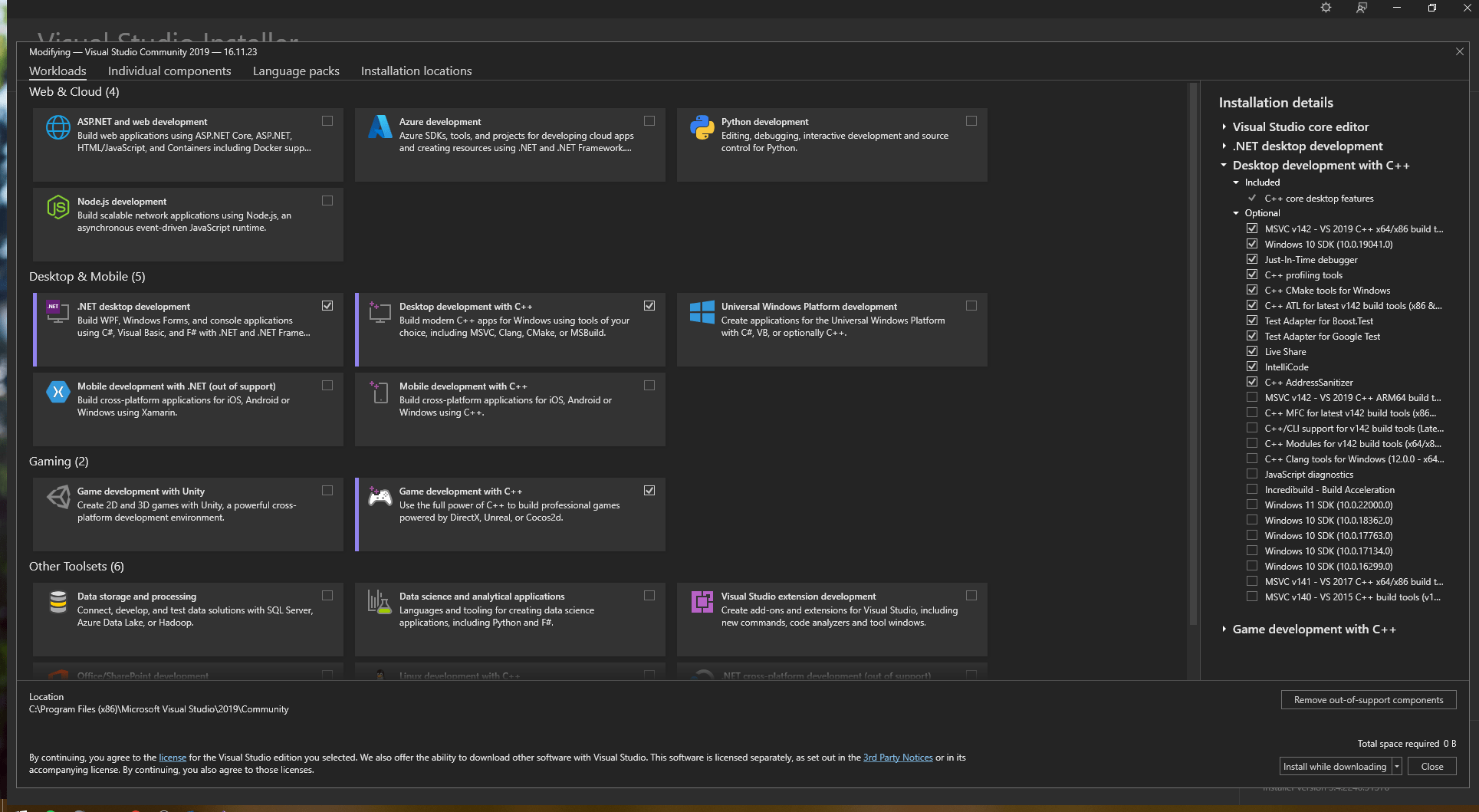Click the Azure development icon
Screen dimensions: 1479x812
(380, 127)
